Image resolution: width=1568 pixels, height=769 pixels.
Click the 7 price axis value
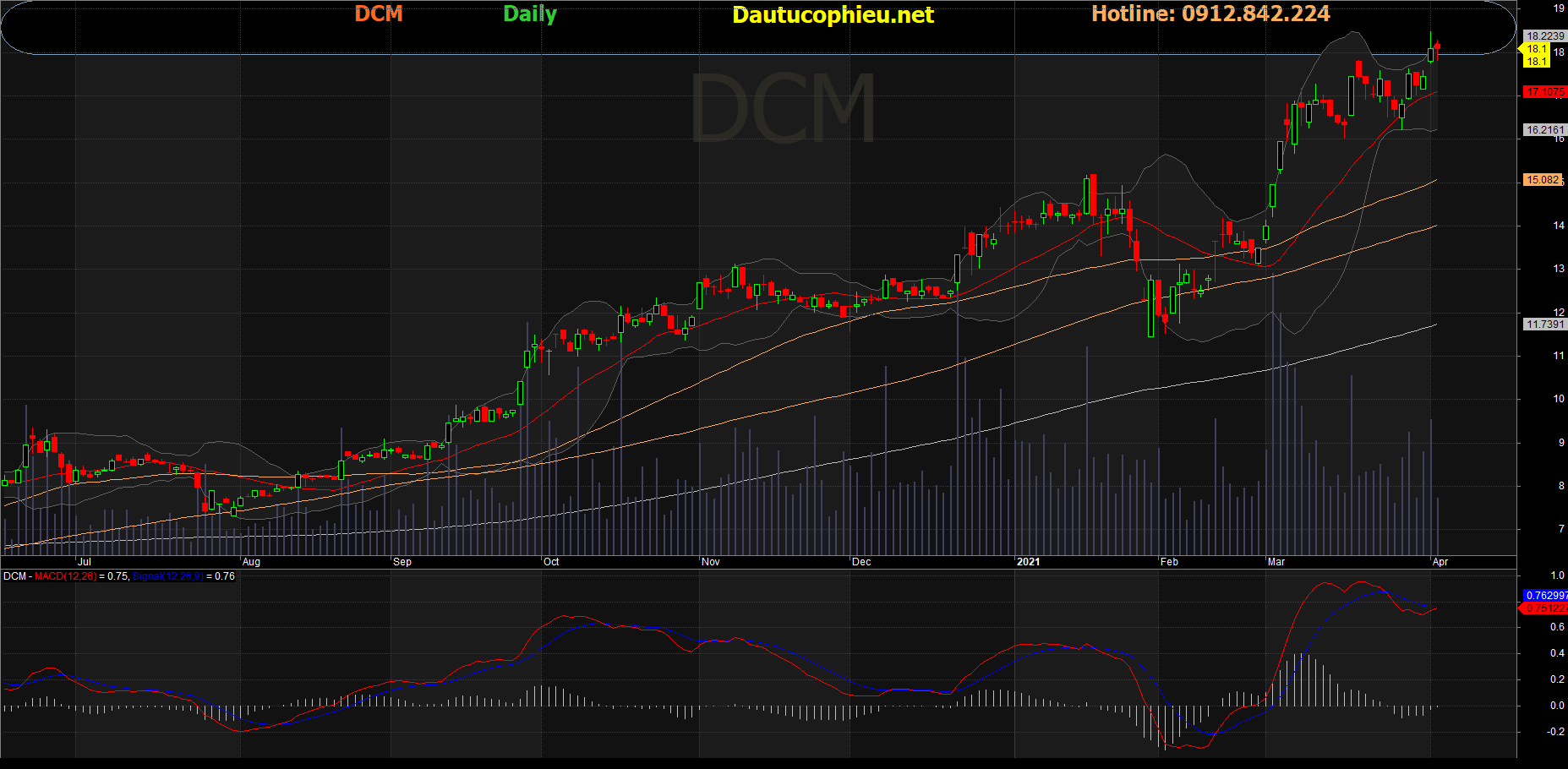(x=1561, y=529)
